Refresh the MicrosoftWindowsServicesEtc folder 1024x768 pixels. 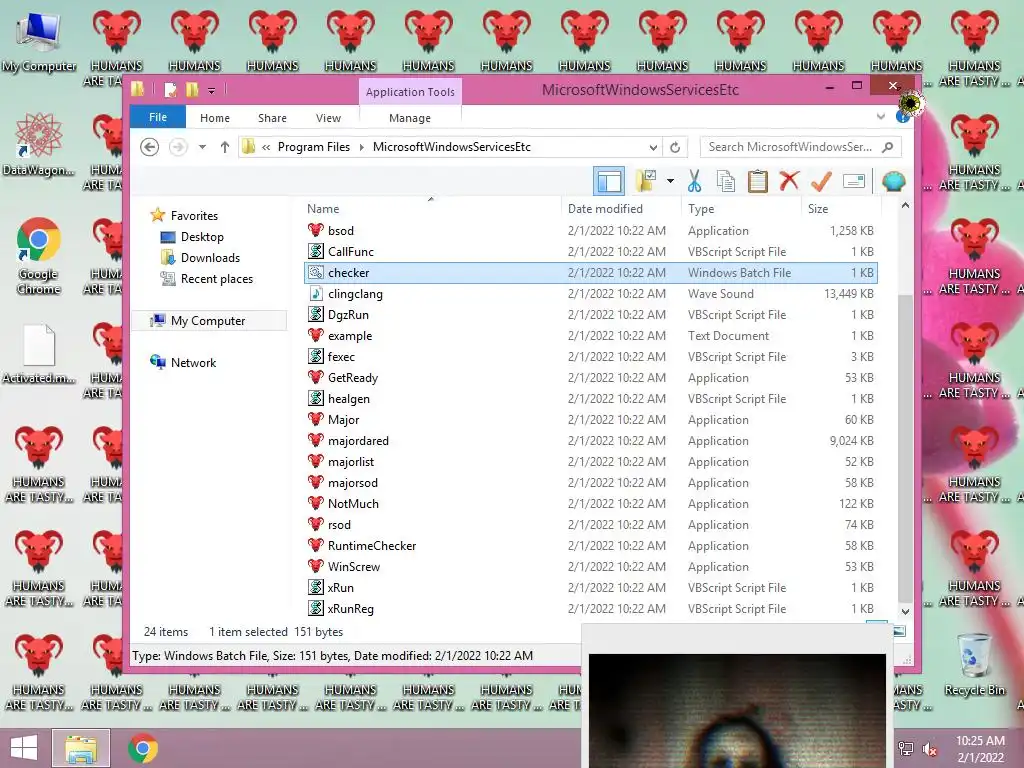[675, 147]
